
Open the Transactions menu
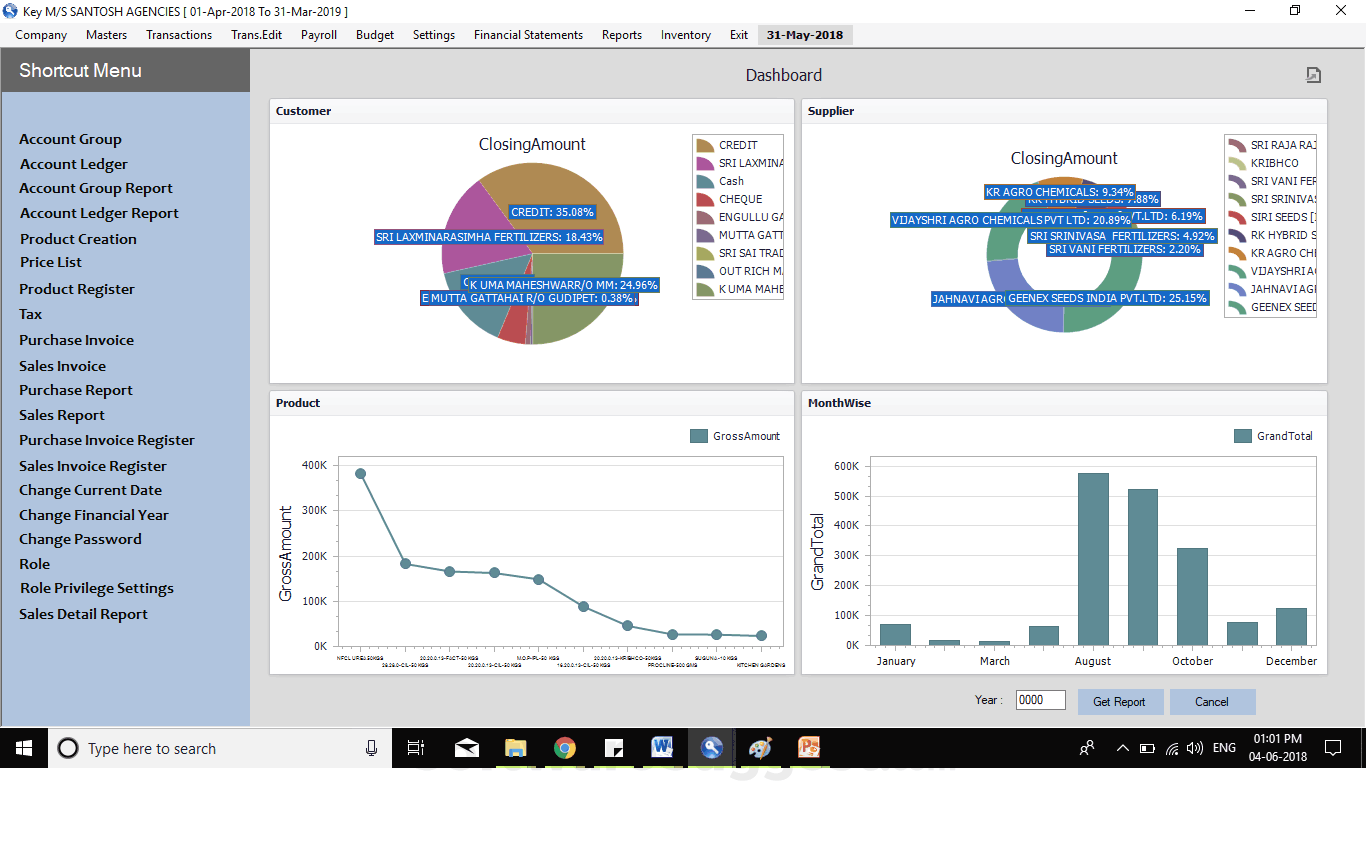click(x=179, y=35)
